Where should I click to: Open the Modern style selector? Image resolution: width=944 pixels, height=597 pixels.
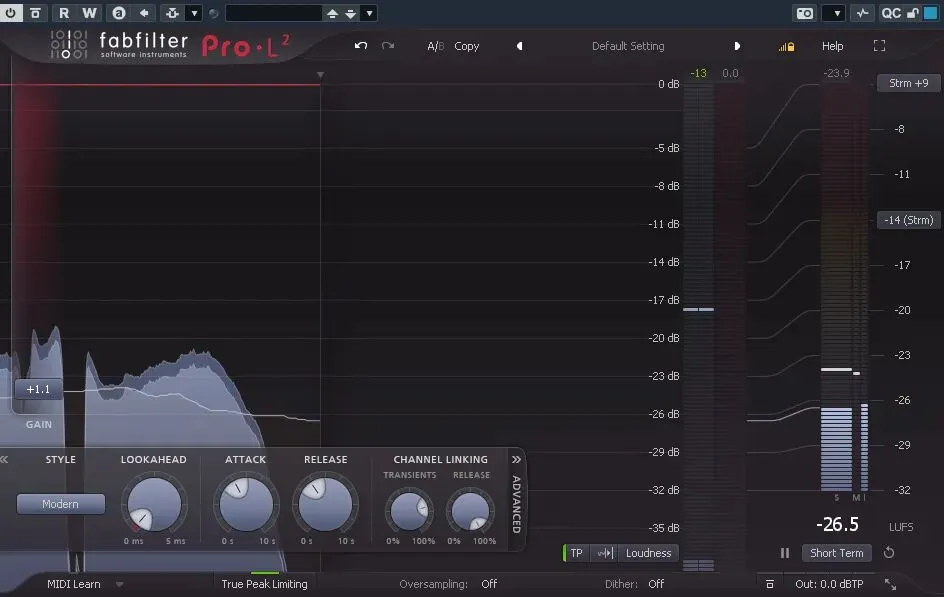click(x=61, y=504)
